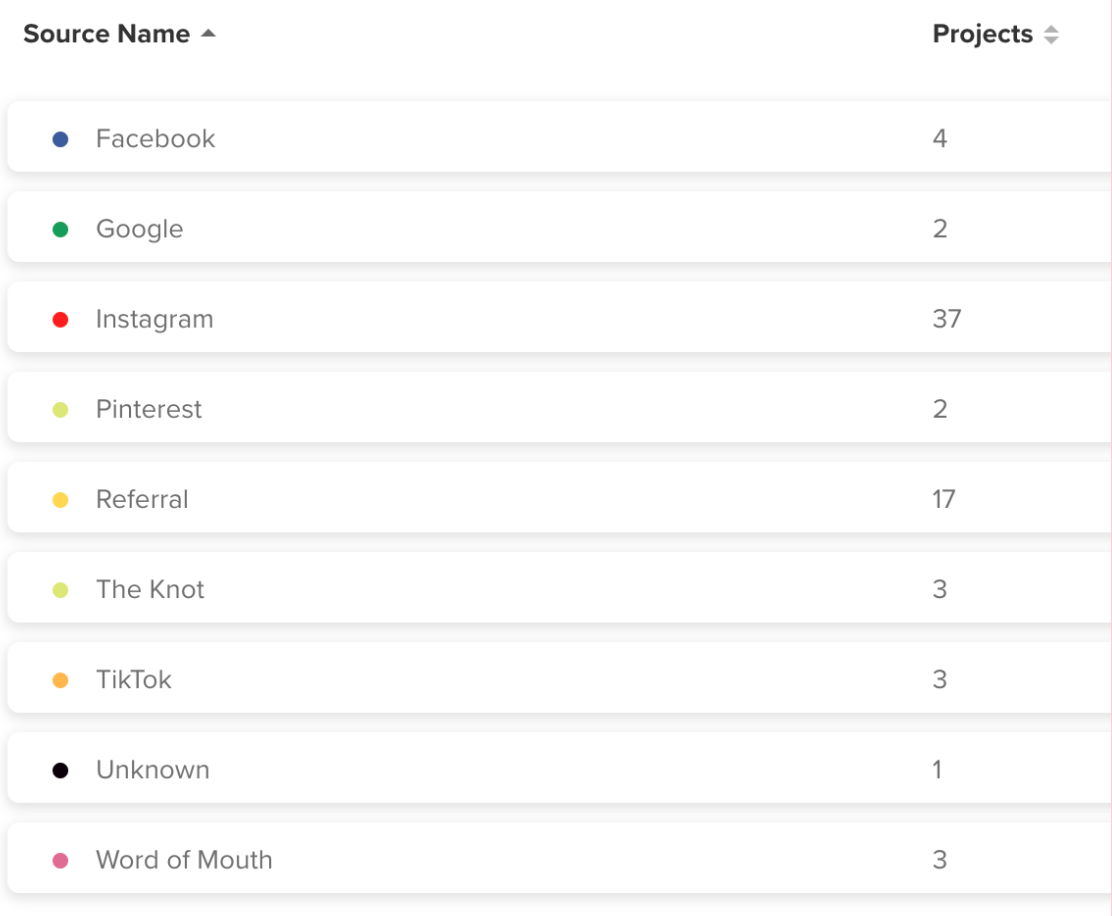The width and height of the screenshot is (1112, 916).
Task: Click the pink Word of Mouth dot
Action: [60, 859]
